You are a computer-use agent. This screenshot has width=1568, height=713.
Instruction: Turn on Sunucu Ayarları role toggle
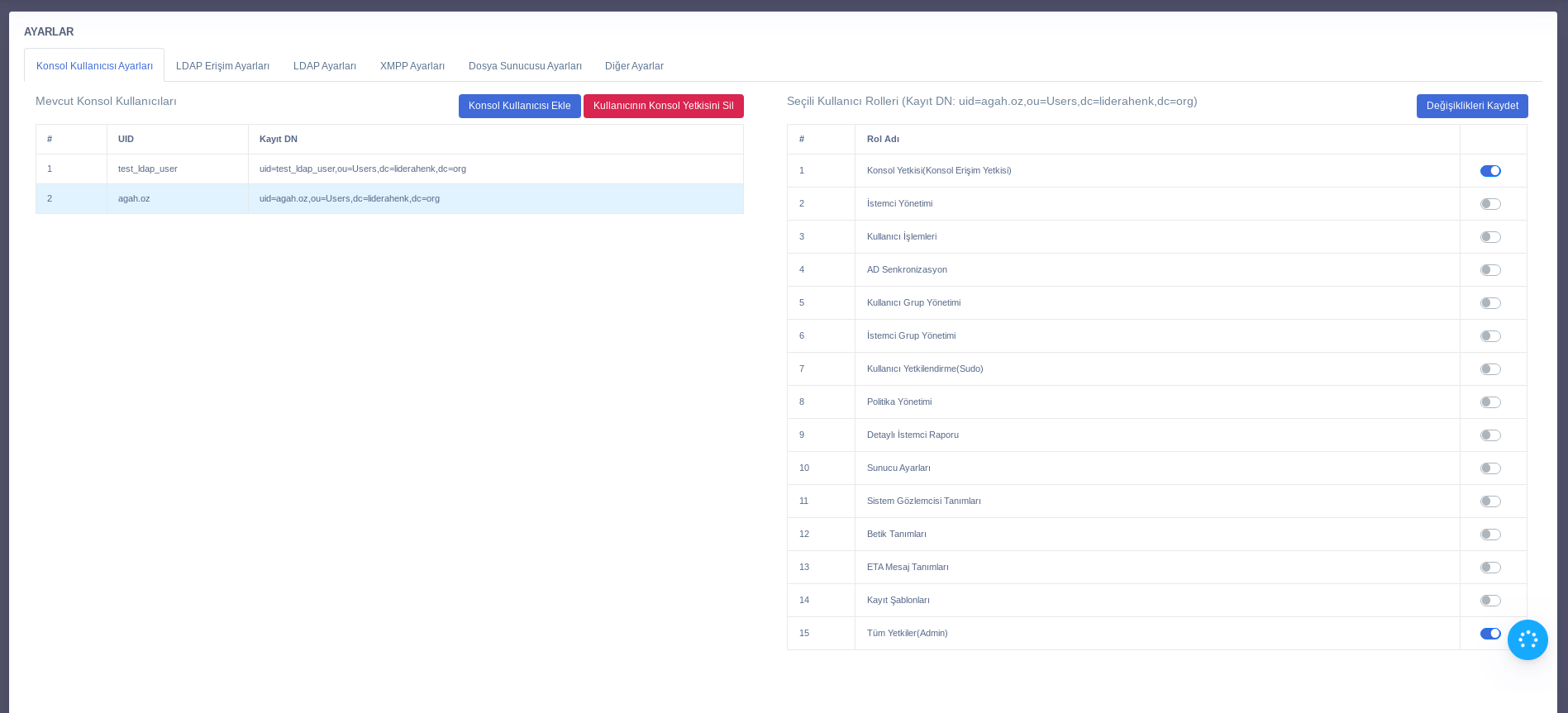1490,468
